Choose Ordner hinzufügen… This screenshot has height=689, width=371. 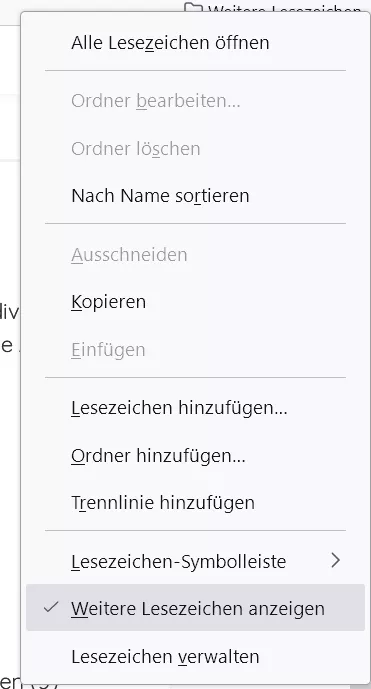pyautogui.click(x=195, y=455)
